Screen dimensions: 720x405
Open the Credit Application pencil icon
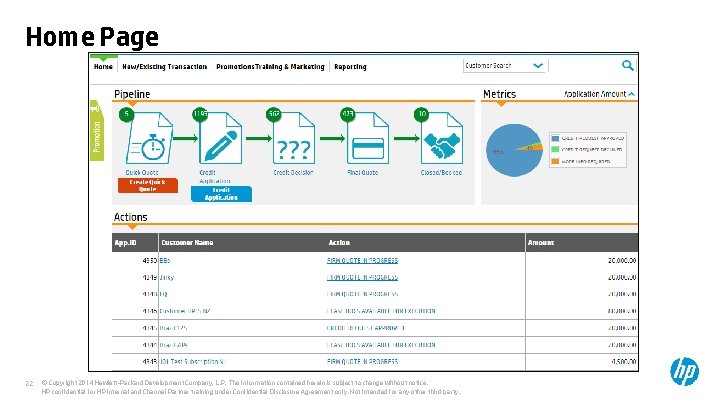pos(220,139)
